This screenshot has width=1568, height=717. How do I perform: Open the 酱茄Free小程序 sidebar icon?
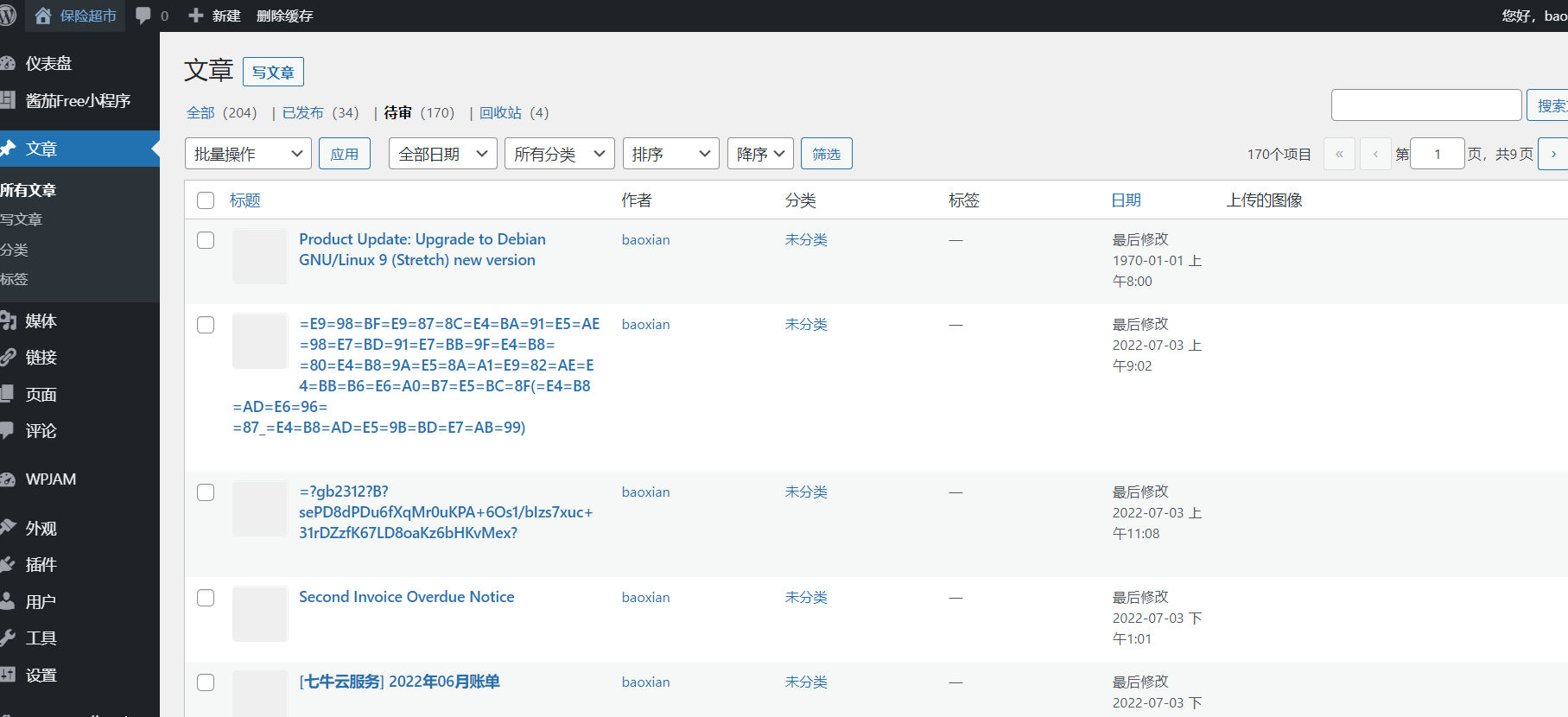[8, 100]
